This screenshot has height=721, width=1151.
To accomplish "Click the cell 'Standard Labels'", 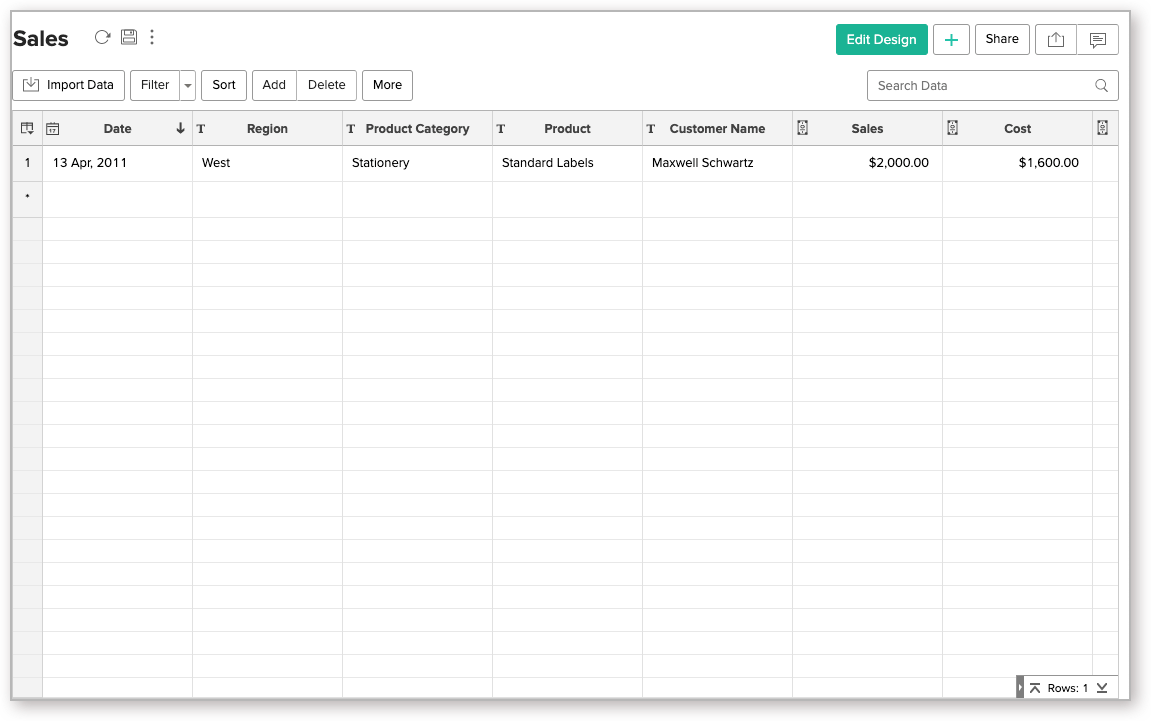I will (567, 163).
